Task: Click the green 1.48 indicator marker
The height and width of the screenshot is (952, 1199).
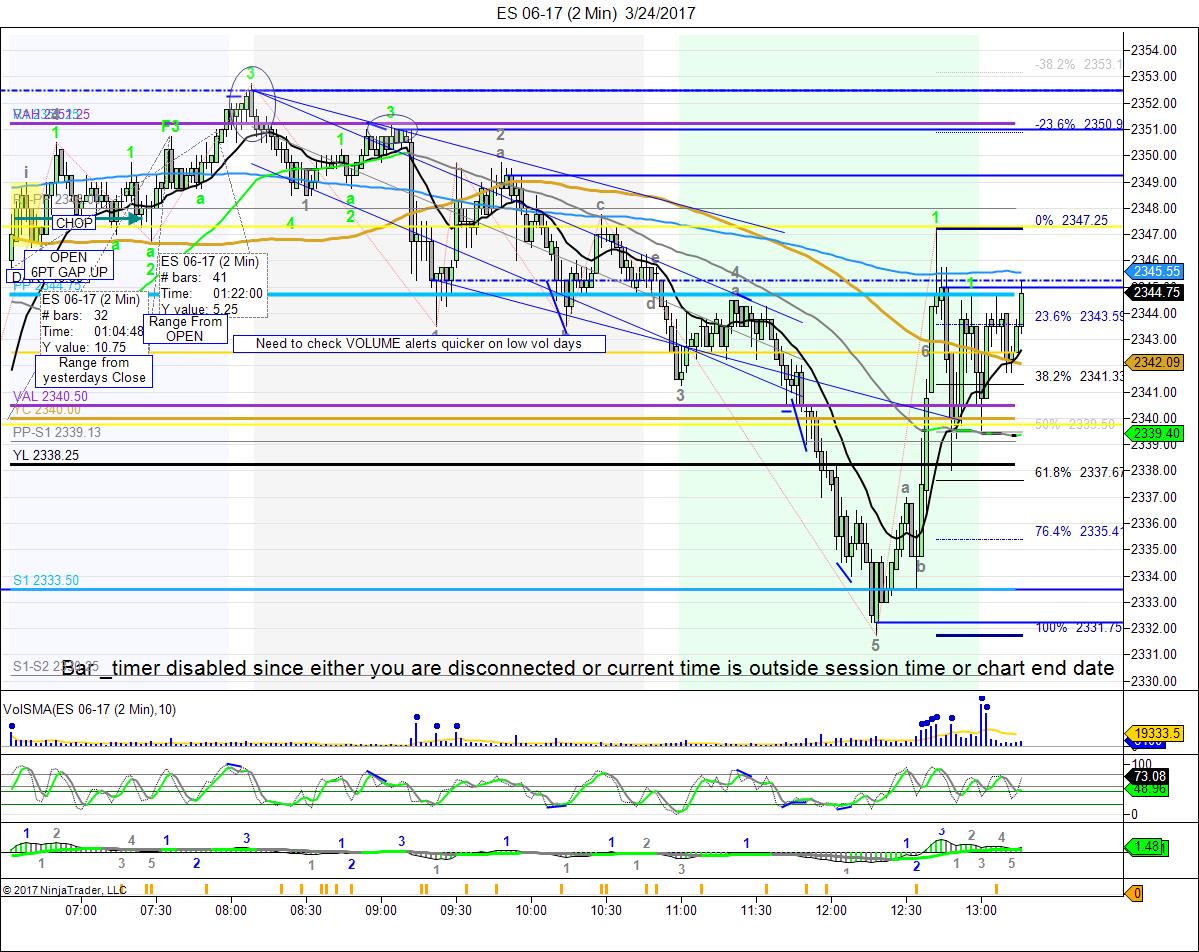Action: coord(1147,846)
